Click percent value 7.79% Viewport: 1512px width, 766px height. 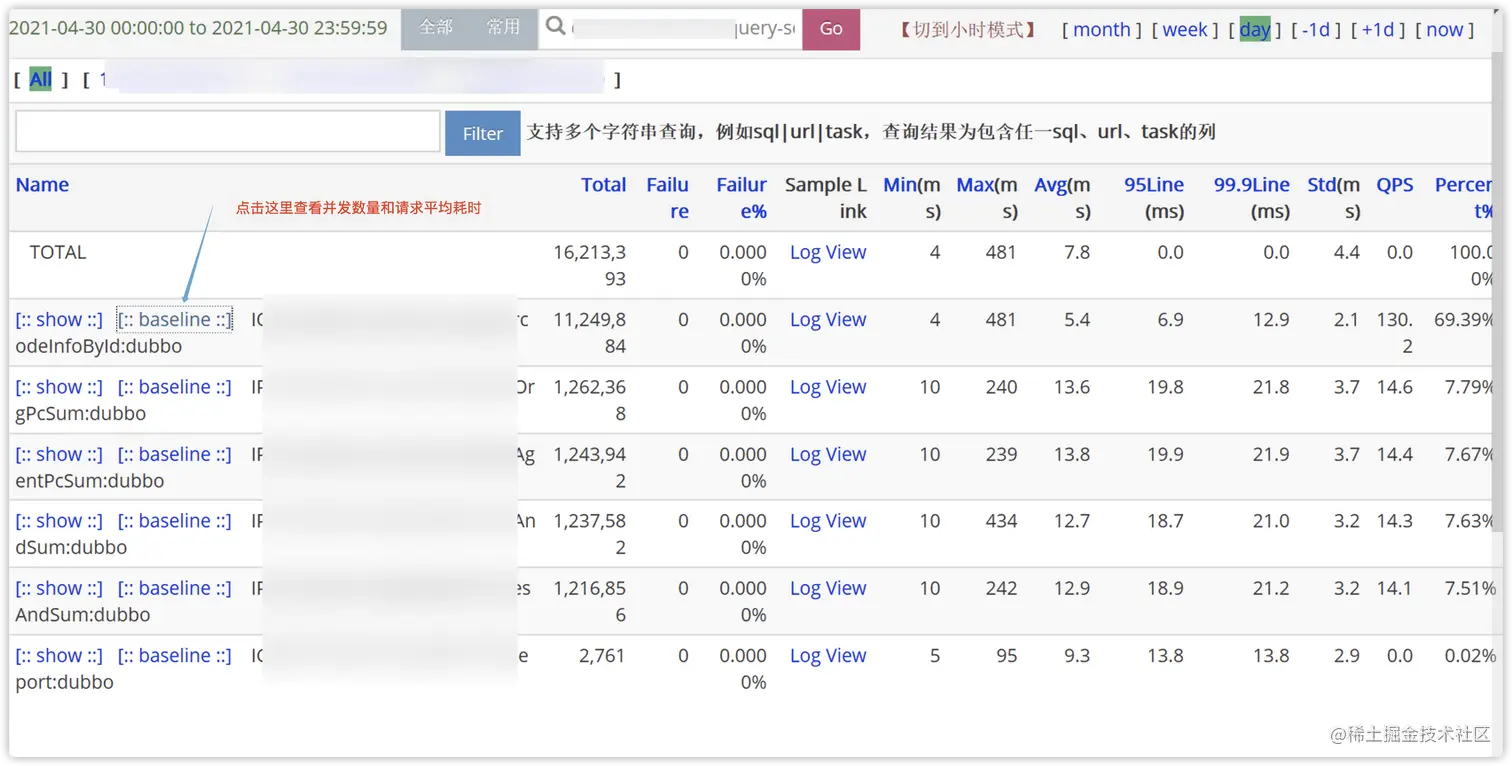tap(1470, 387)
